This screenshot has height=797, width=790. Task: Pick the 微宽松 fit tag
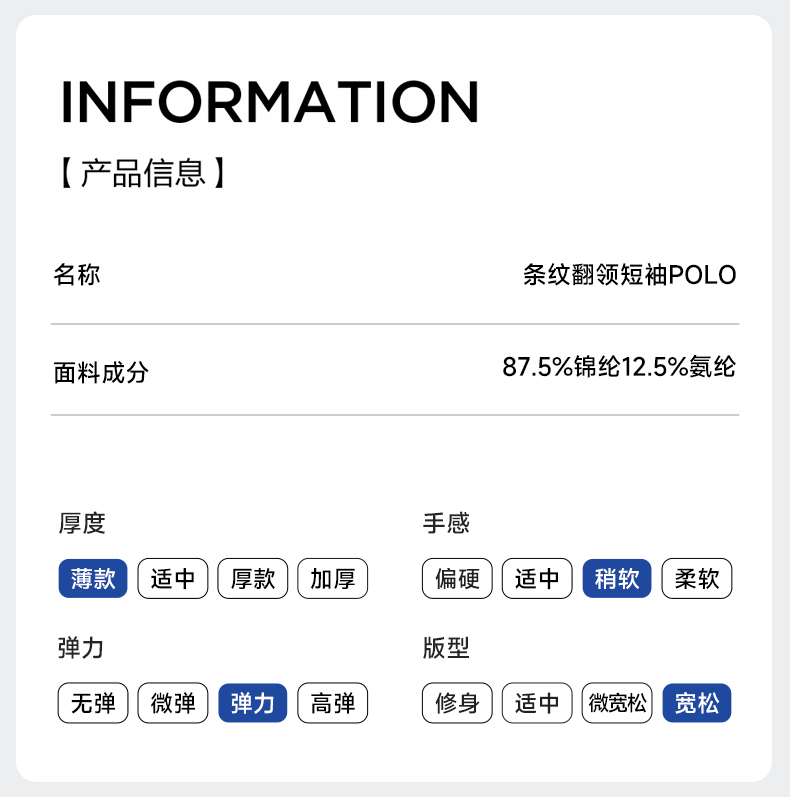click(617, 703)
